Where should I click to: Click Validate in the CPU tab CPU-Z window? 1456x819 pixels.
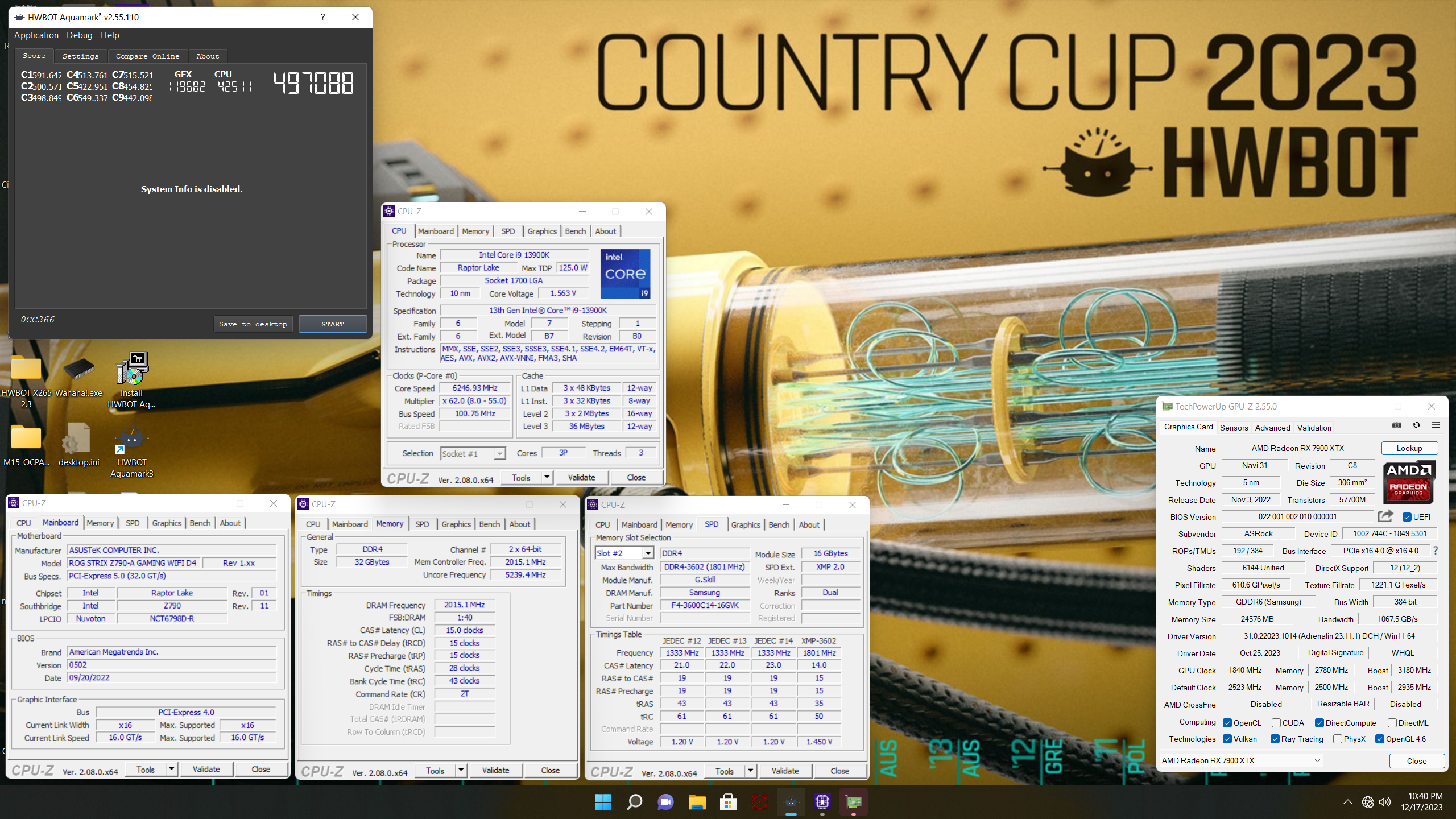[581, 477]
